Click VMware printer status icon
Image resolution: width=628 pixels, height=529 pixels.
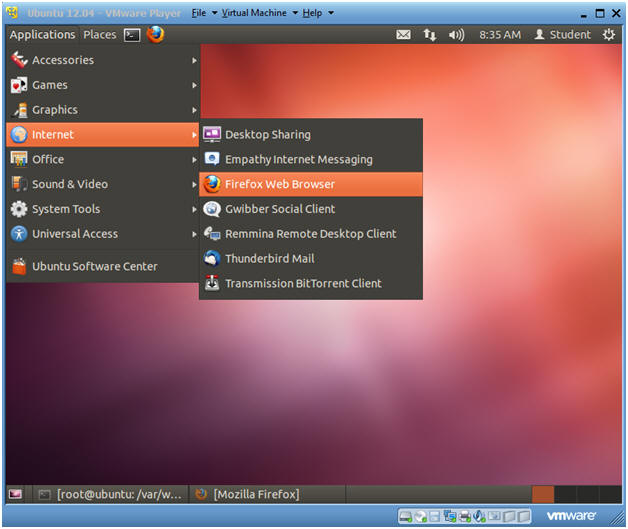(x=465, y=517)
